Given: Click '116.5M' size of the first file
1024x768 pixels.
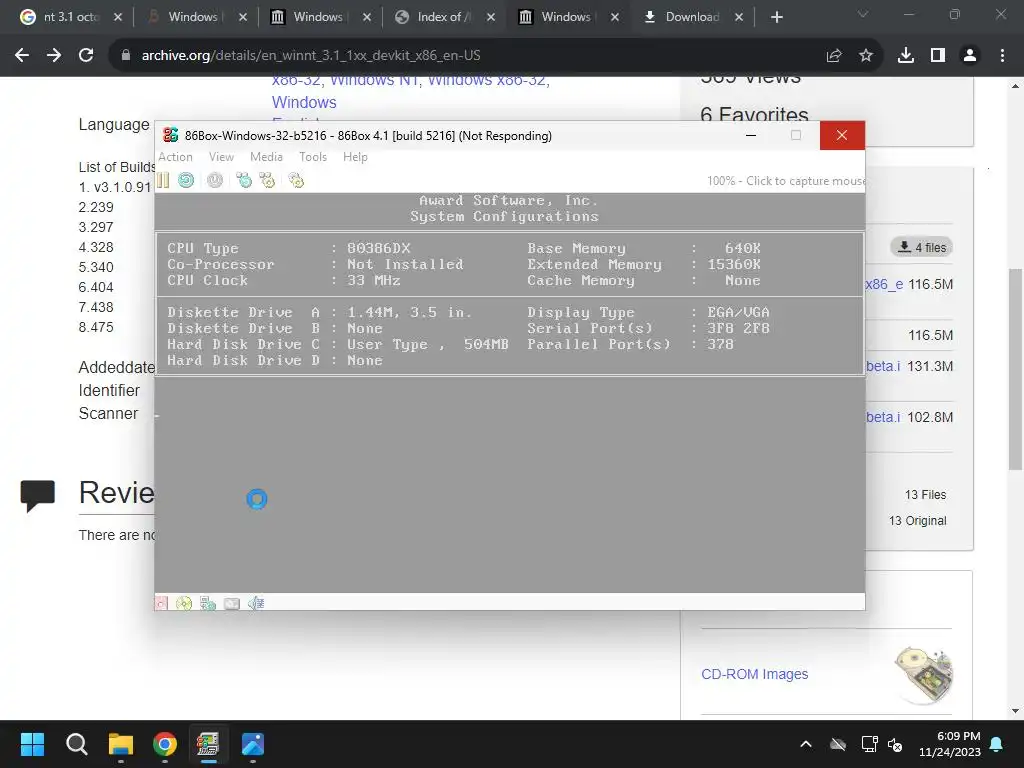Looking at the screenshot, I should (930, 284).
